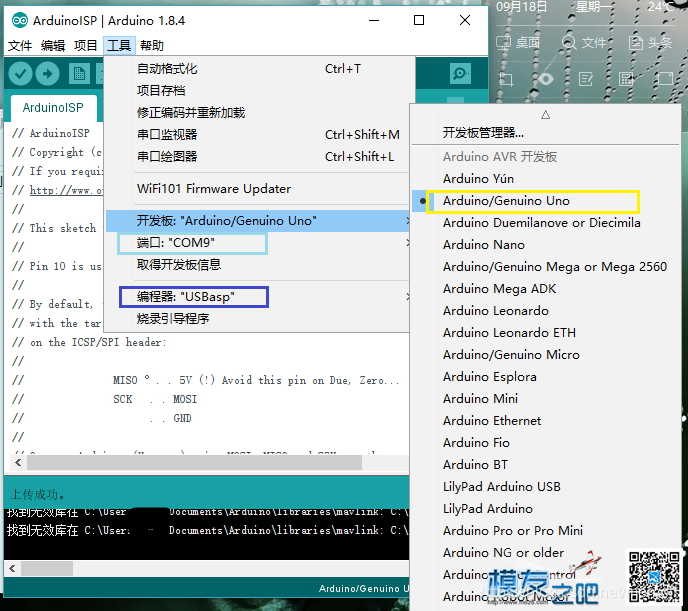Select Arduino BT board
688x611 pixels.
point(545,465)
